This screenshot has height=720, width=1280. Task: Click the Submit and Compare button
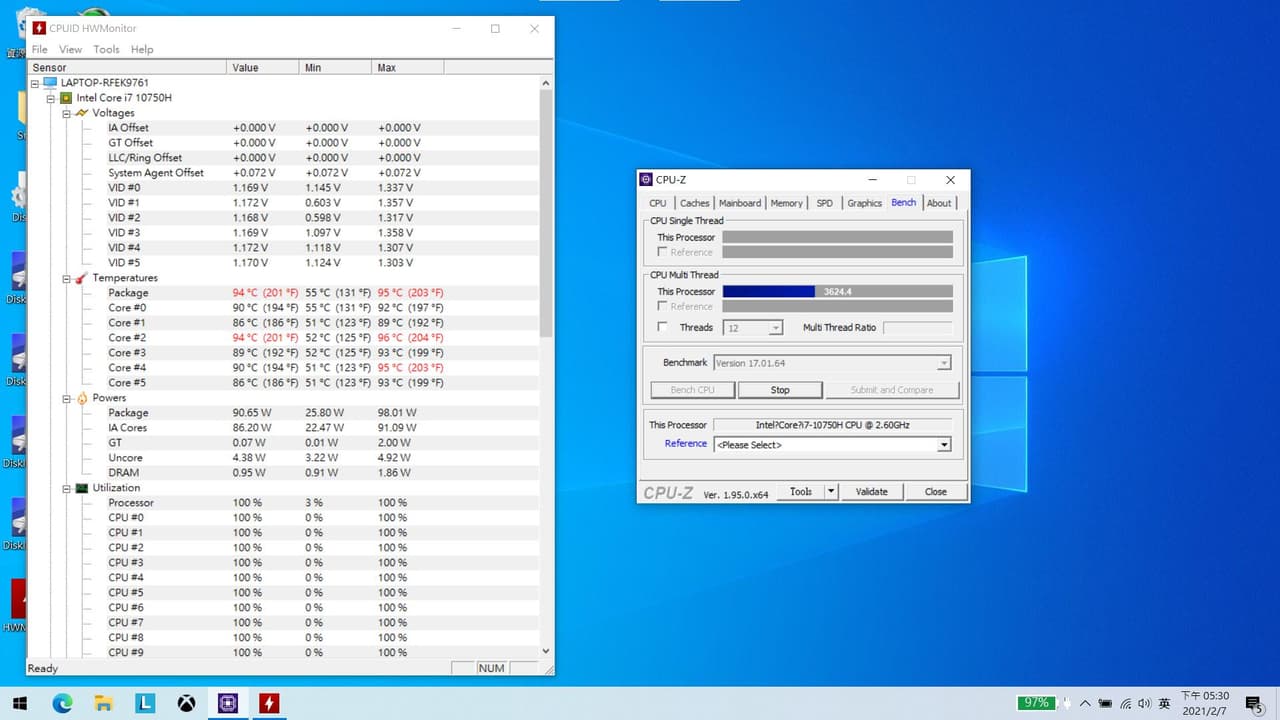click(x=892, y=390)
